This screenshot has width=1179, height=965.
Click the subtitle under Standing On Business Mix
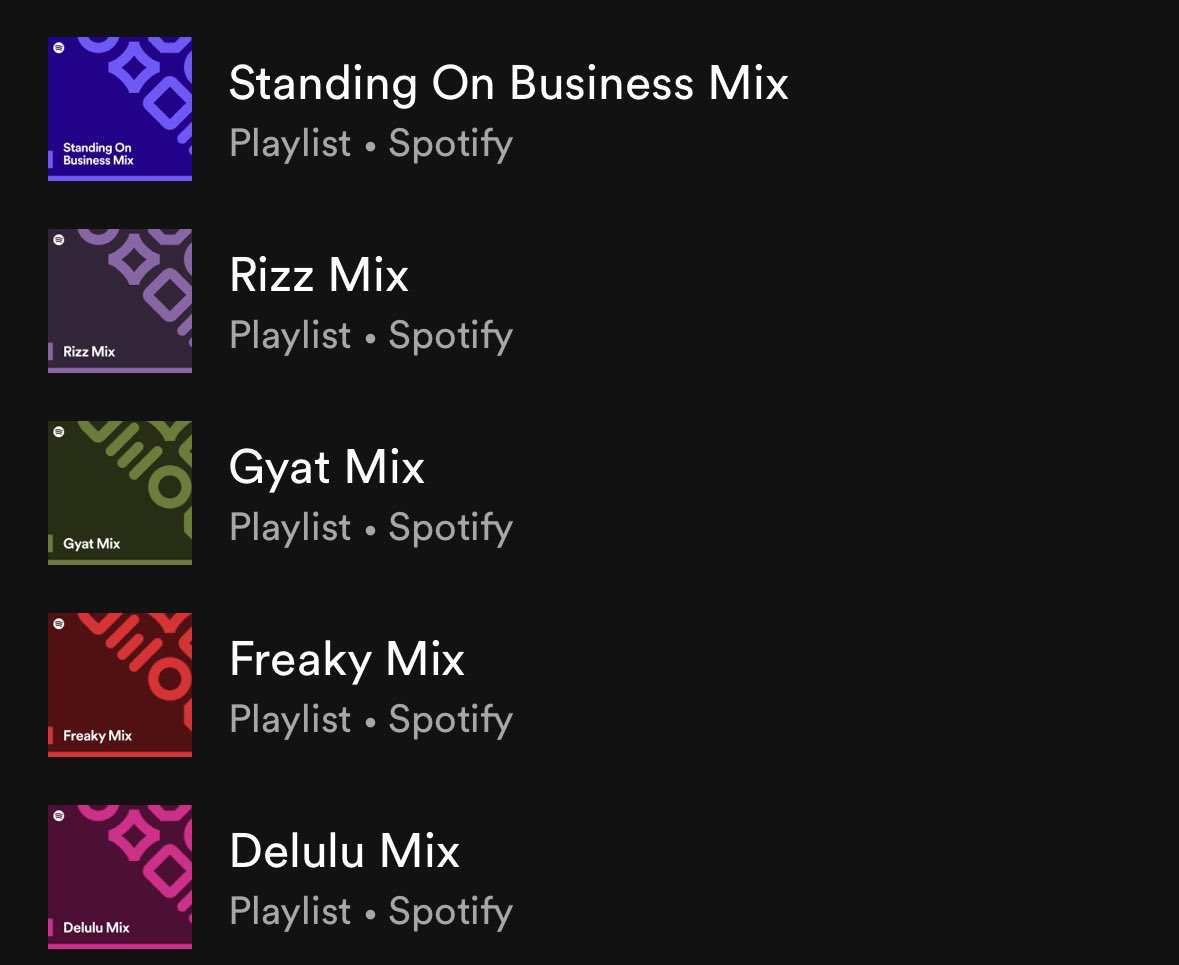pyautogui.click(x=371, y=144)
